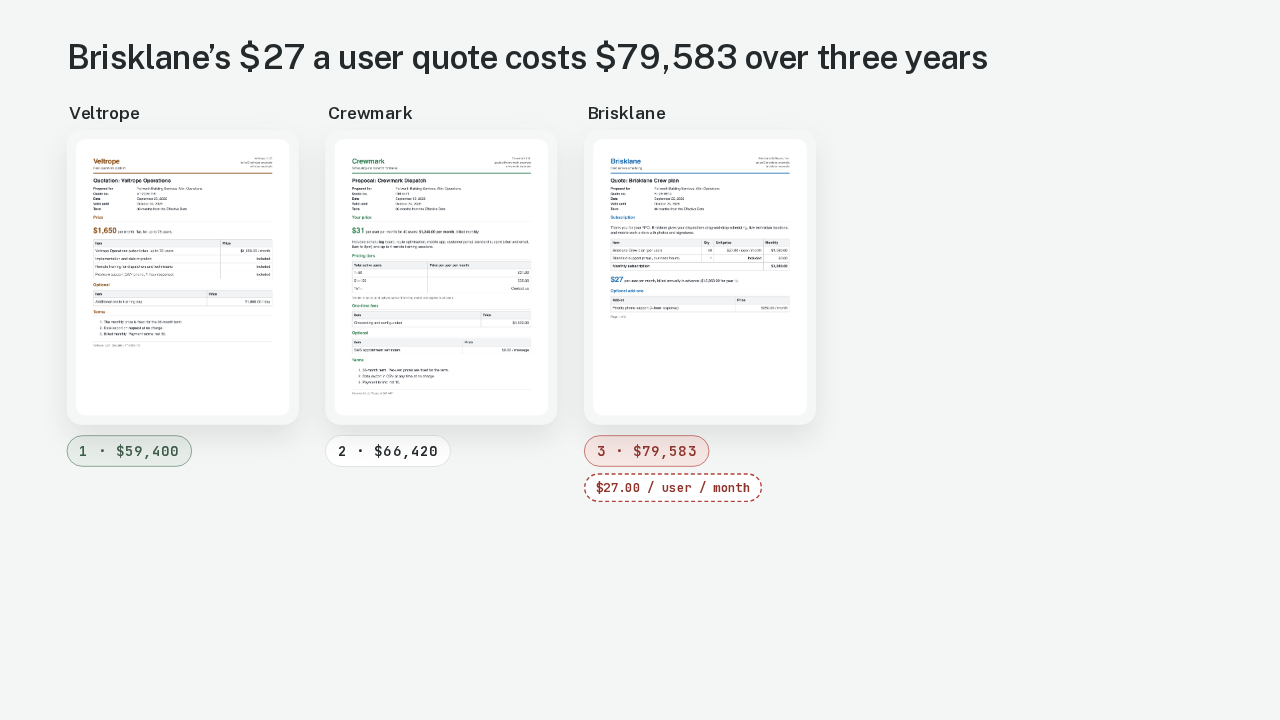
Task: Open the Crewmark proposal document thumbnail
Action: pyautogui.click(x=441, y=277)
